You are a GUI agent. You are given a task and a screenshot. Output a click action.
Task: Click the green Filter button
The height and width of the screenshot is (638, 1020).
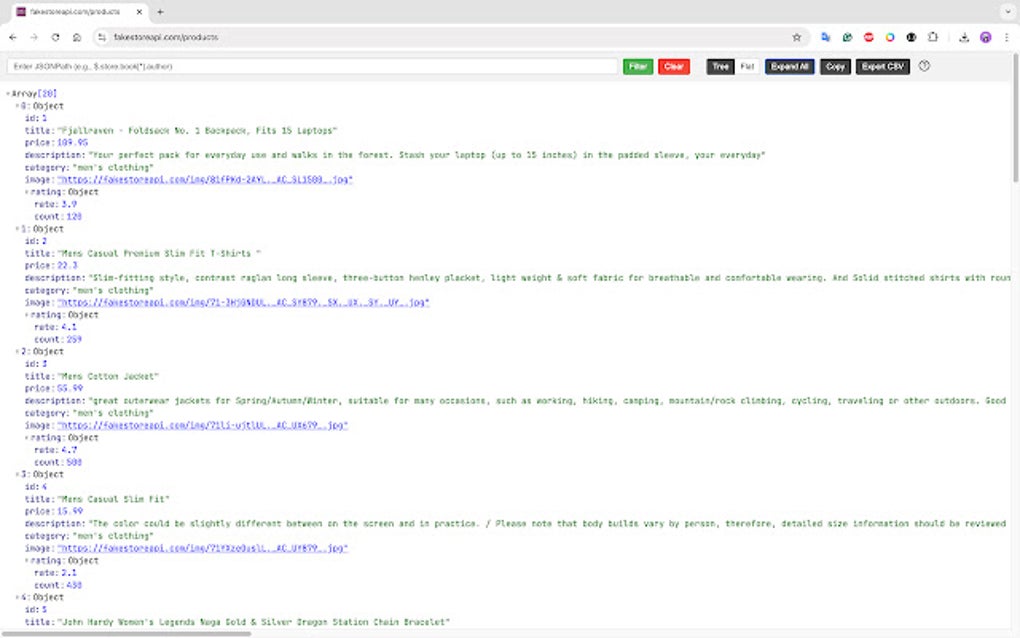coord(637,66)
